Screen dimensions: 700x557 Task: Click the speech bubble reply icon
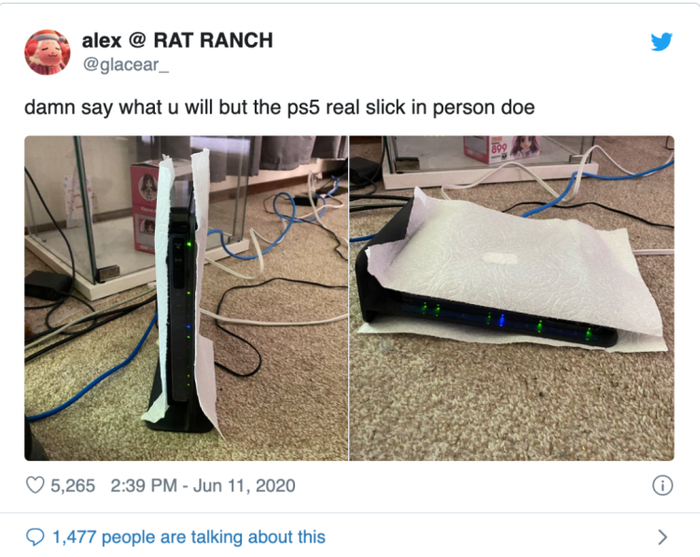pyautogui.click(x=35, y=537)
